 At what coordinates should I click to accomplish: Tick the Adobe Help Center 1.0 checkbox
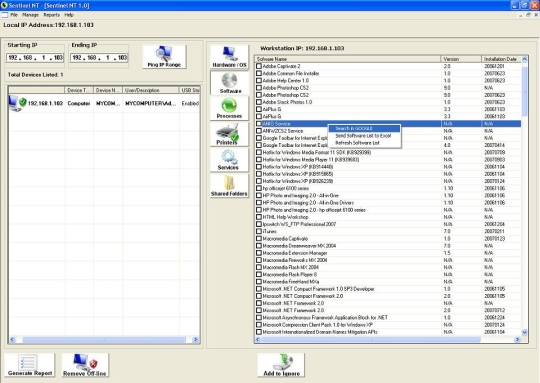click(x=259, y=81)
